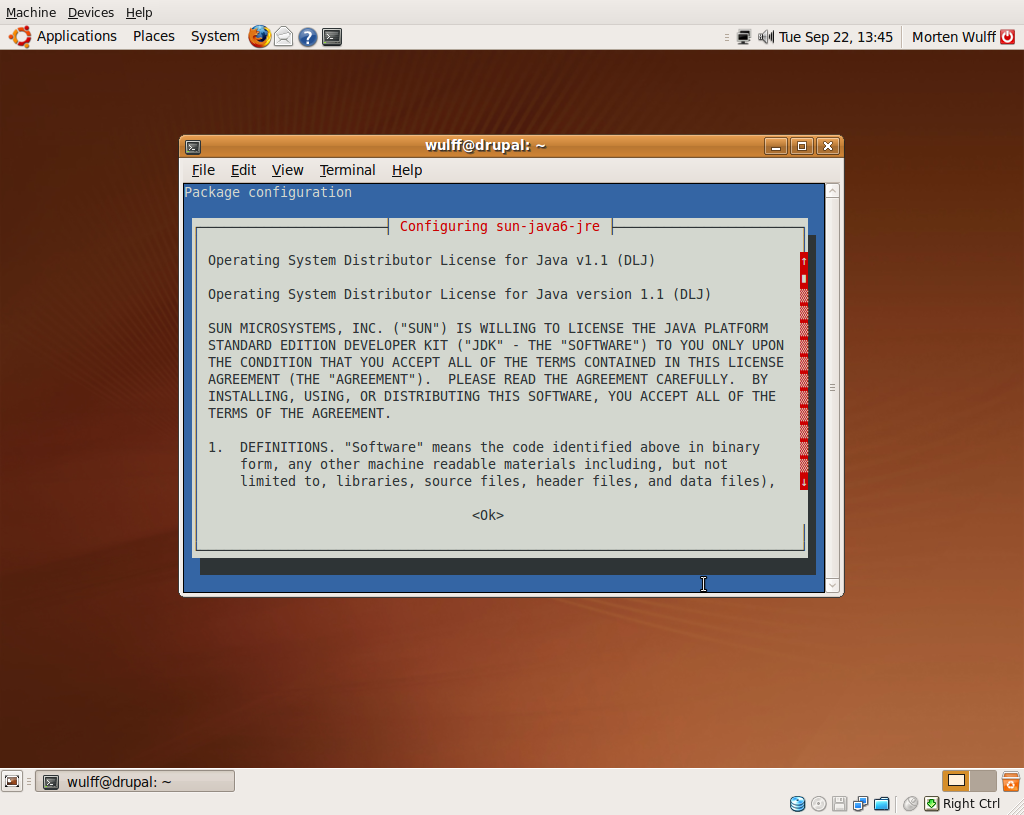
Task: Click the Morten Wulff user switcher
Action: click(x=953, y=37)
